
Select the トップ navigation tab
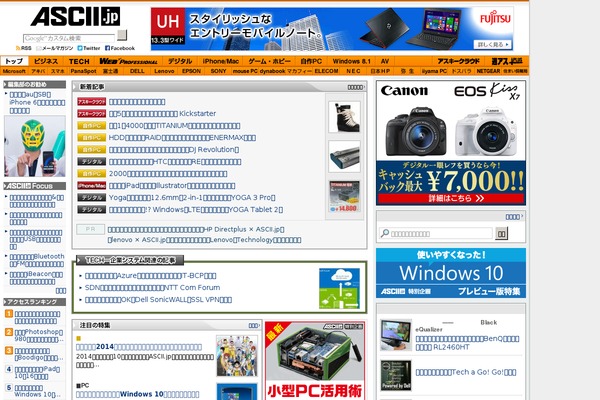pyautogui.click(x=15, y=61)
